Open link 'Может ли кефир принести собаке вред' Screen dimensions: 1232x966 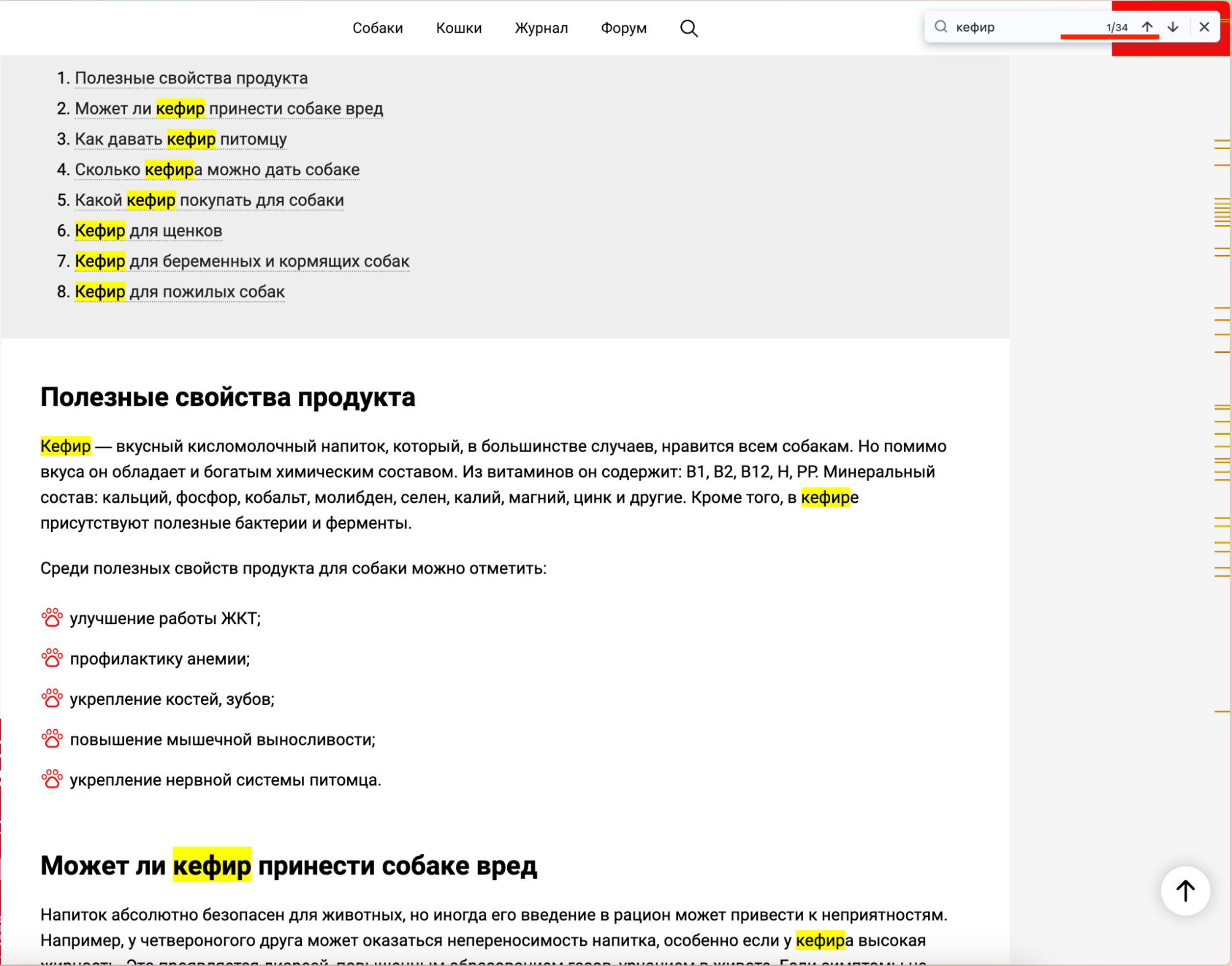(x=229, y=108)
